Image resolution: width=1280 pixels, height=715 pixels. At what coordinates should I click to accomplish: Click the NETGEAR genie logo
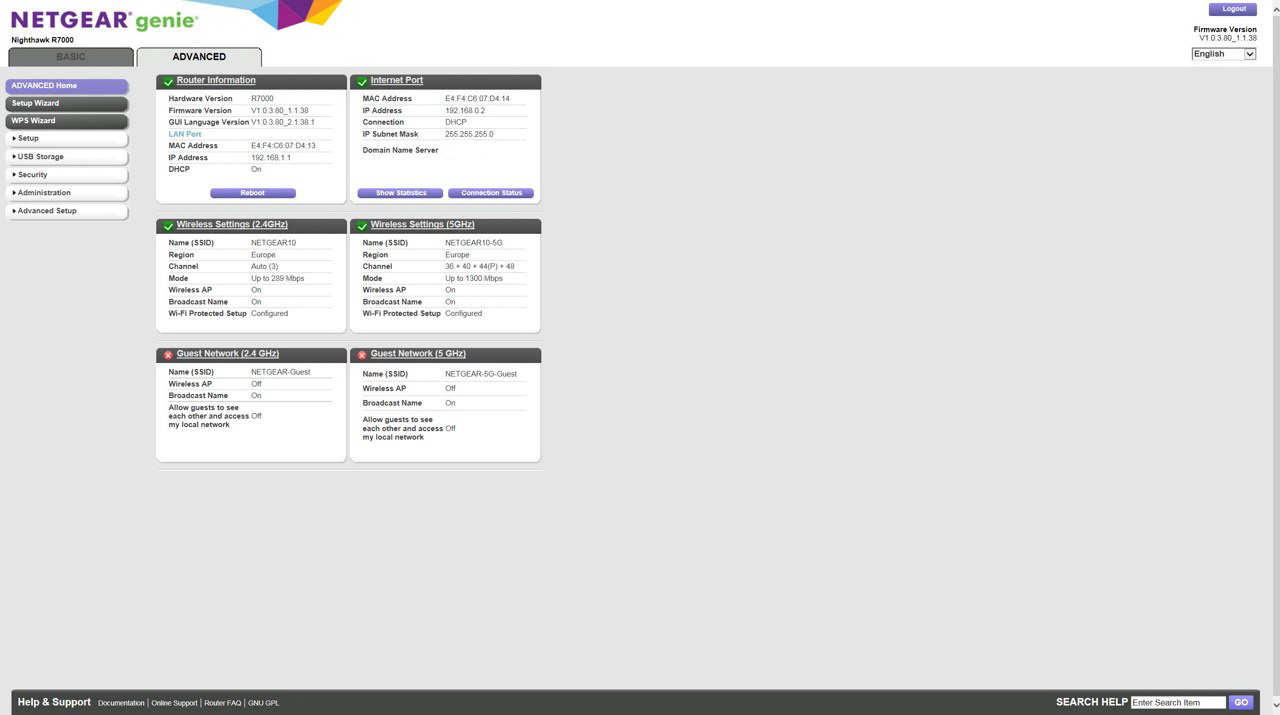click(104, 20)
